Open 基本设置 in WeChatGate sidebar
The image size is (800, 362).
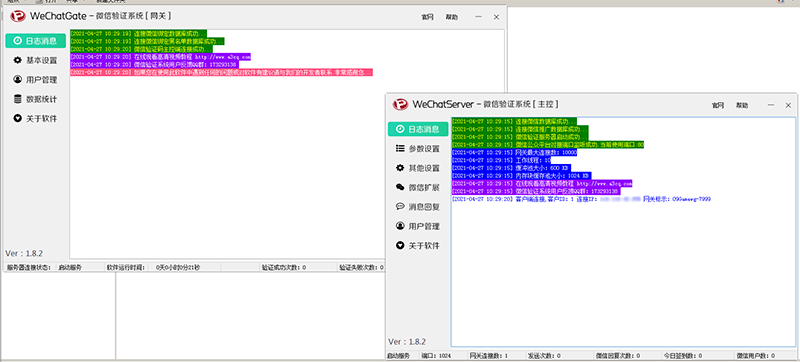pyautogui.click(x=35, y=60)
